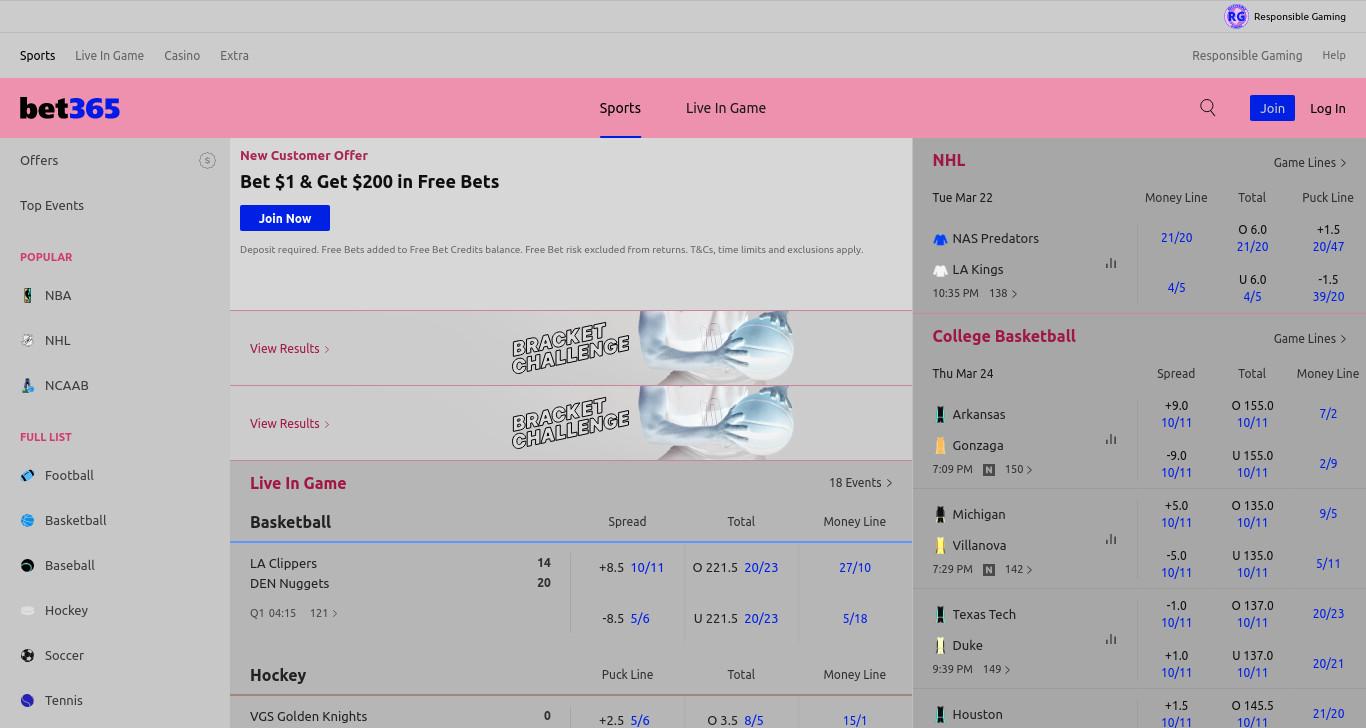The image size is (1366, 728).
Task: Click NAS Predators jersey icon
Action: (940, 239)
